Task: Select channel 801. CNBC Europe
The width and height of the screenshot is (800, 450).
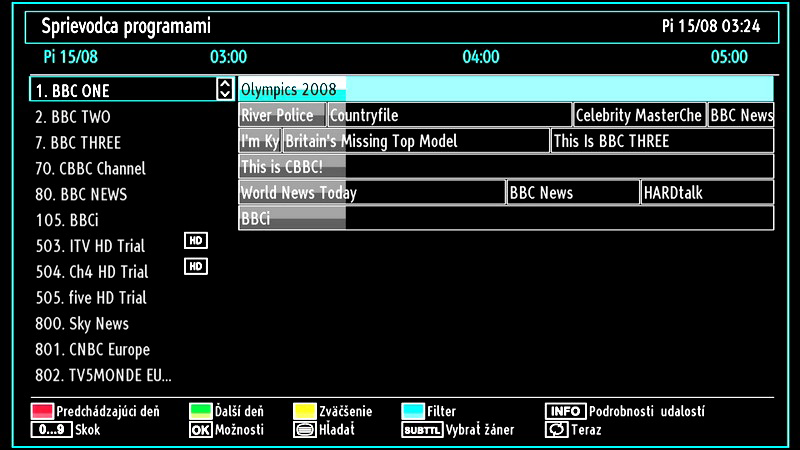Action: [x=93, y=350]
